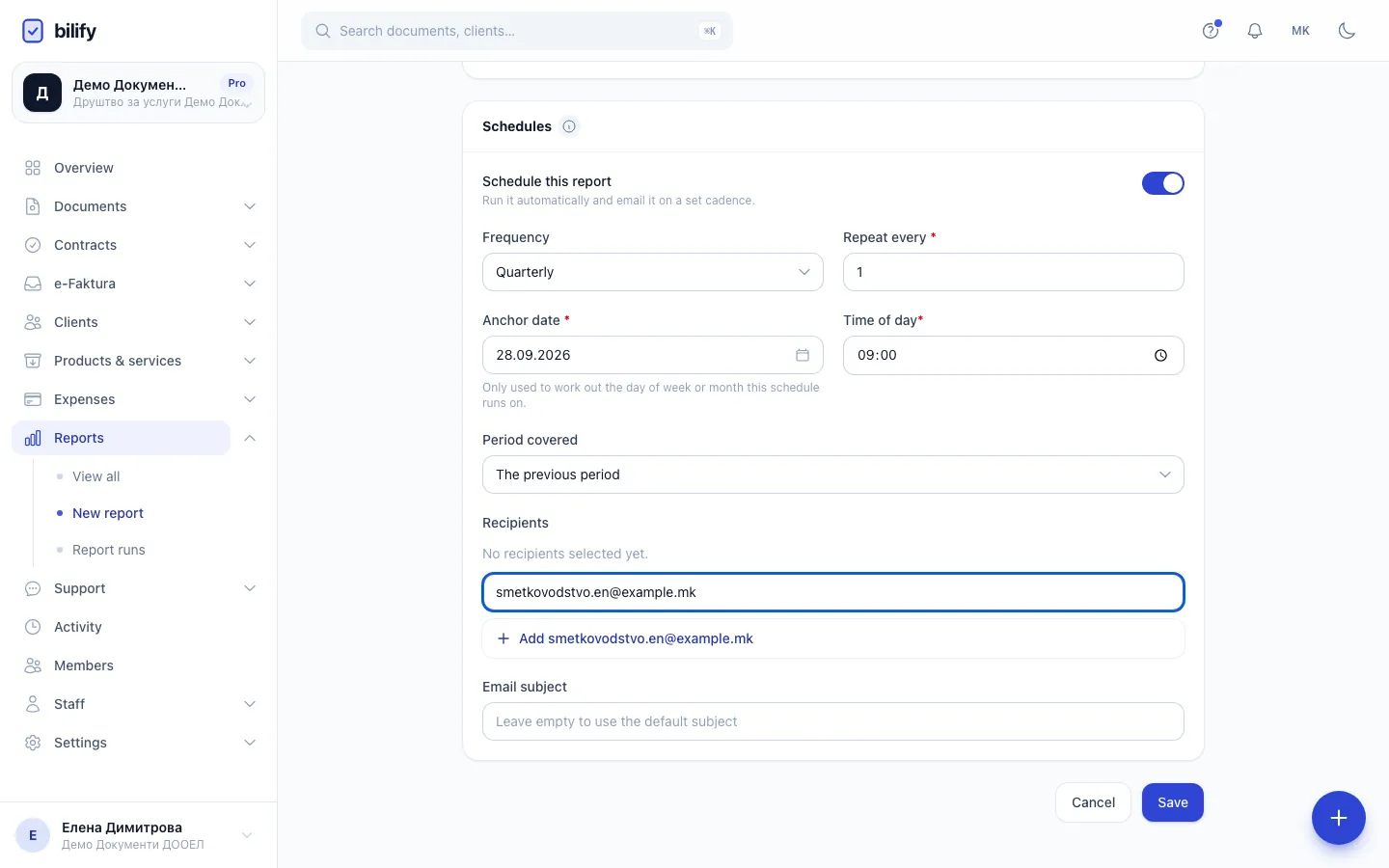The width and height of the screenshot is (1389, 868).
Task: Click the Overview grid icon
Action: (33, 168)
